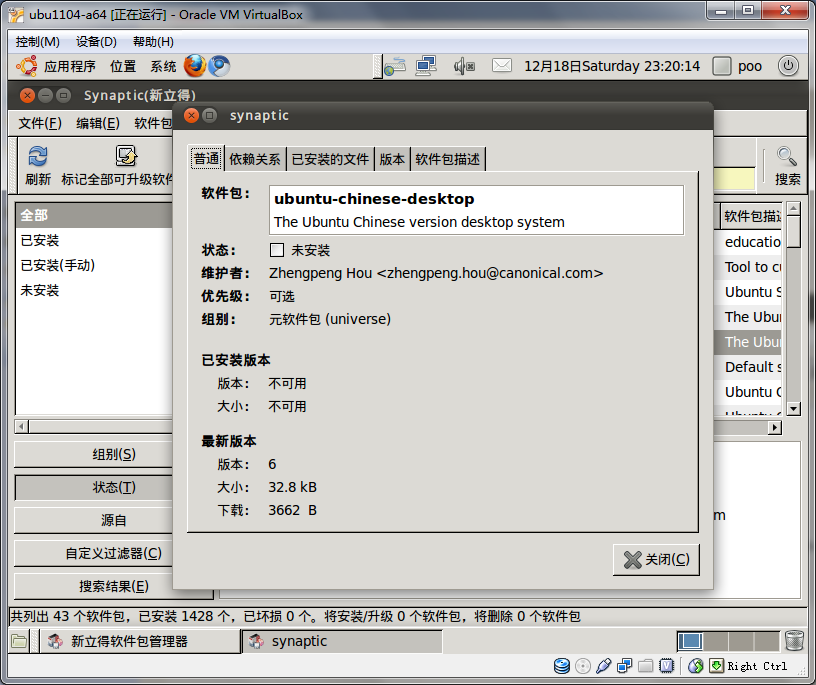
Task: Select 已安装(手动) in the filter list
Action: (x=94, y=265)
